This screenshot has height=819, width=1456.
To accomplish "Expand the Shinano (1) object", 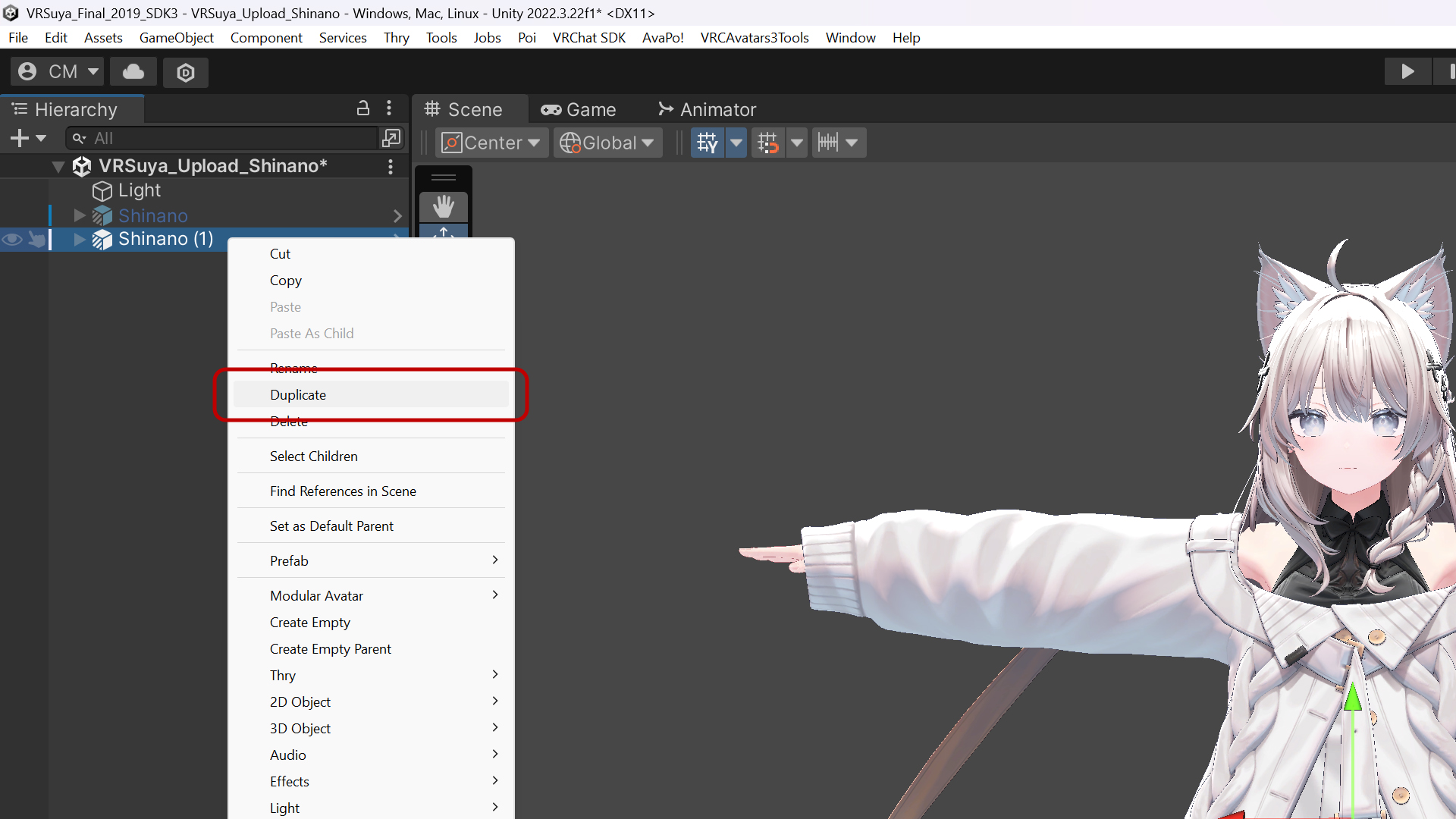I will click(80, 240).
